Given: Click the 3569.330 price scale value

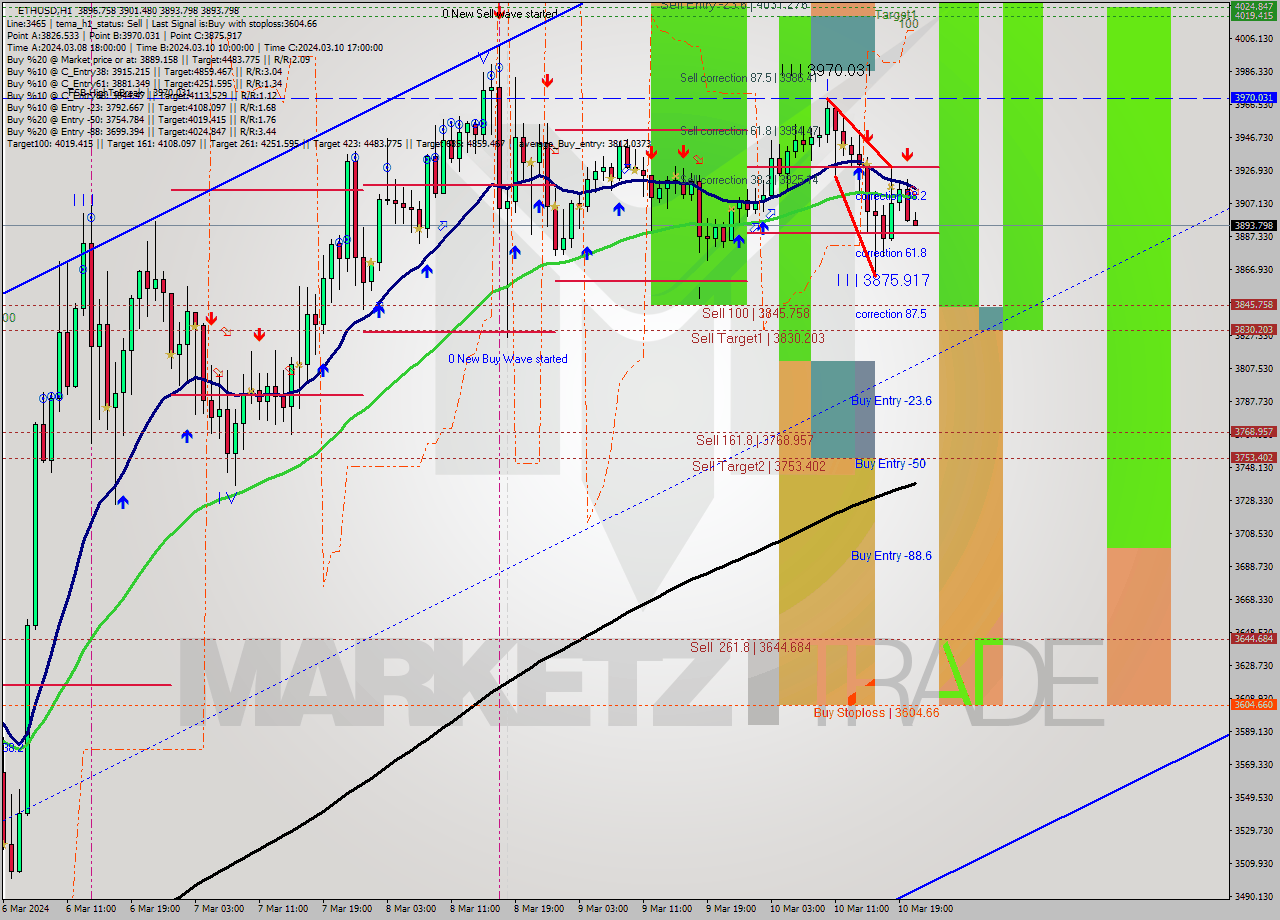Looking at the screenshot, I should (x=1254, y=764).
